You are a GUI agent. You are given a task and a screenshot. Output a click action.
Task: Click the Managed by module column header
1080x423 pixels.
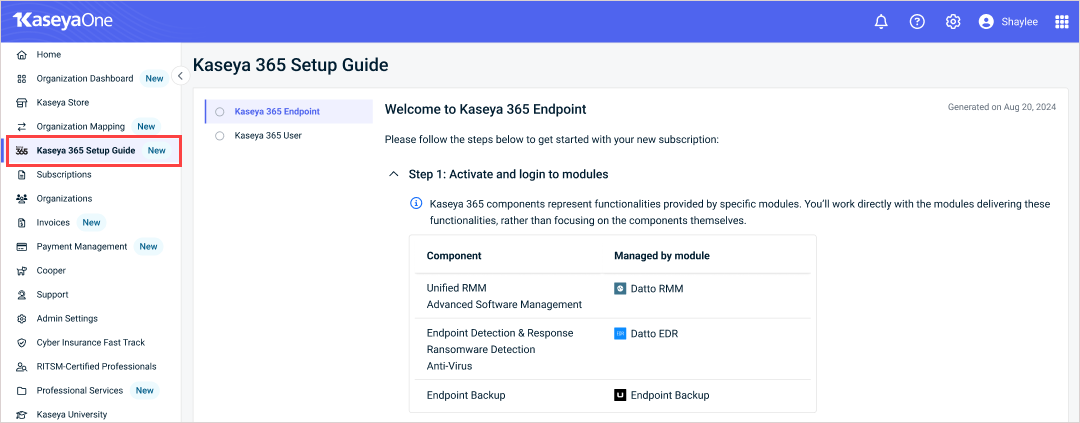pos(662,256)
